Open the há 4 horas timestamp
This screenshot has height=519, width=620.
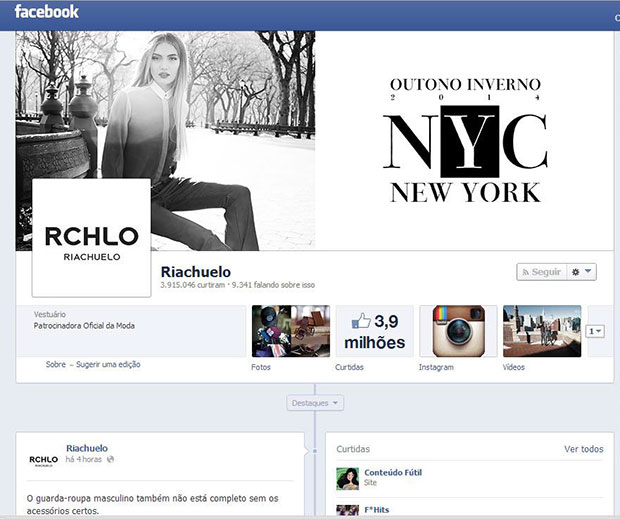(83, 459)
